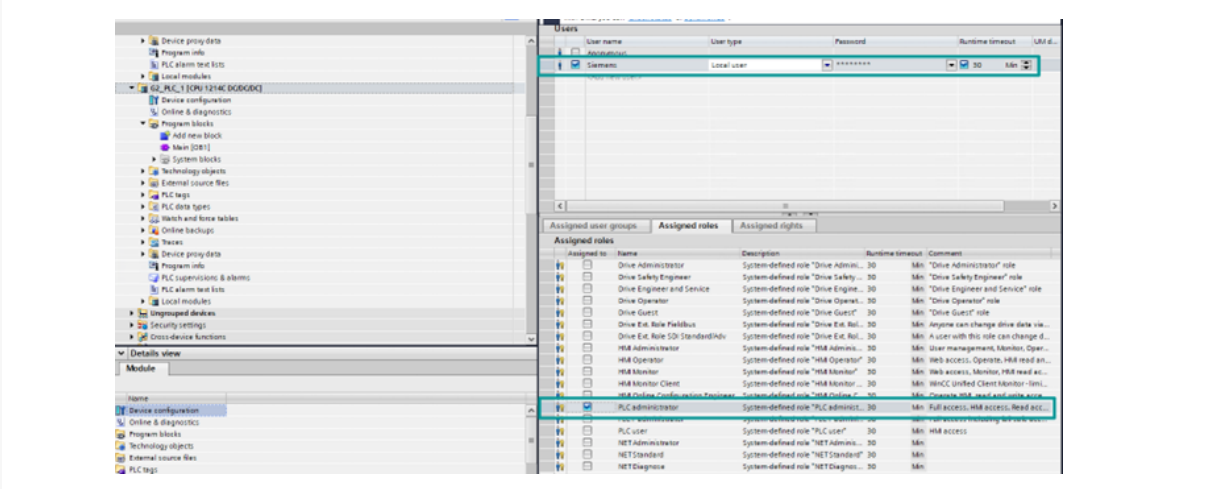Click the Siemens user name cell
Screen dimensions: 1223x489
(x=645, y=65)
